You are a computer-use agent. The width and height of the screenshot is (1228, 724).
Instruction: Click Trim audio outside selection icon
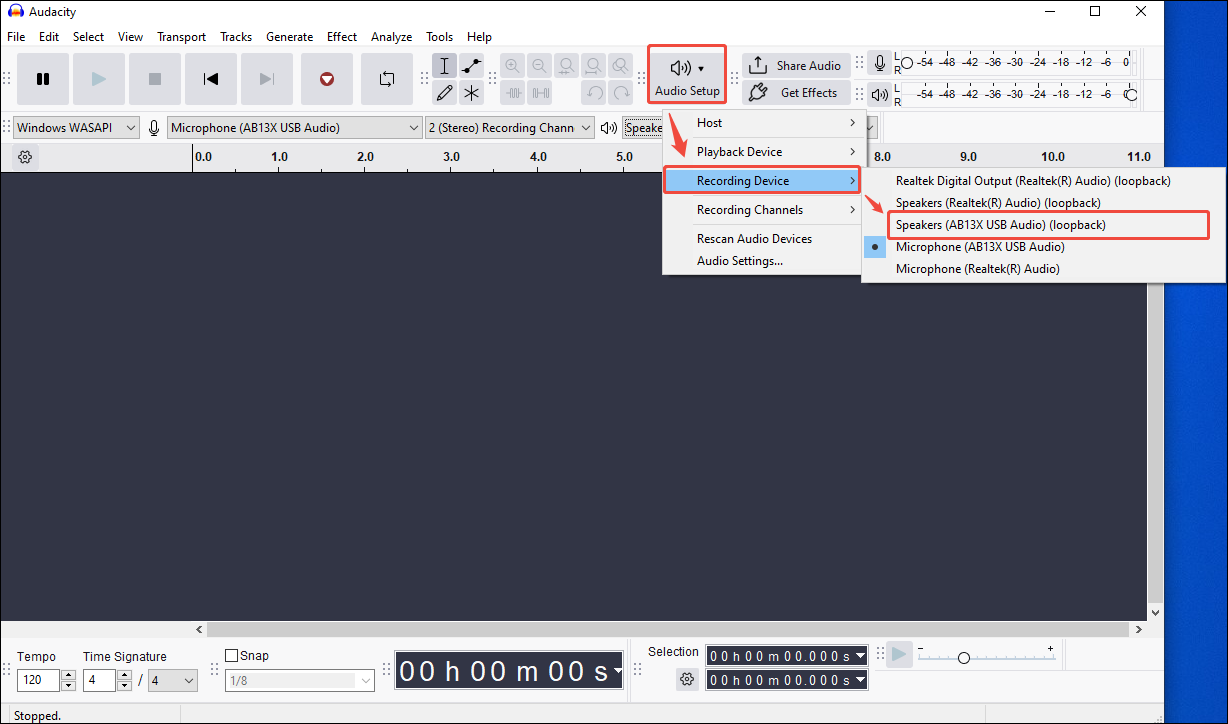tap(514, 93)
